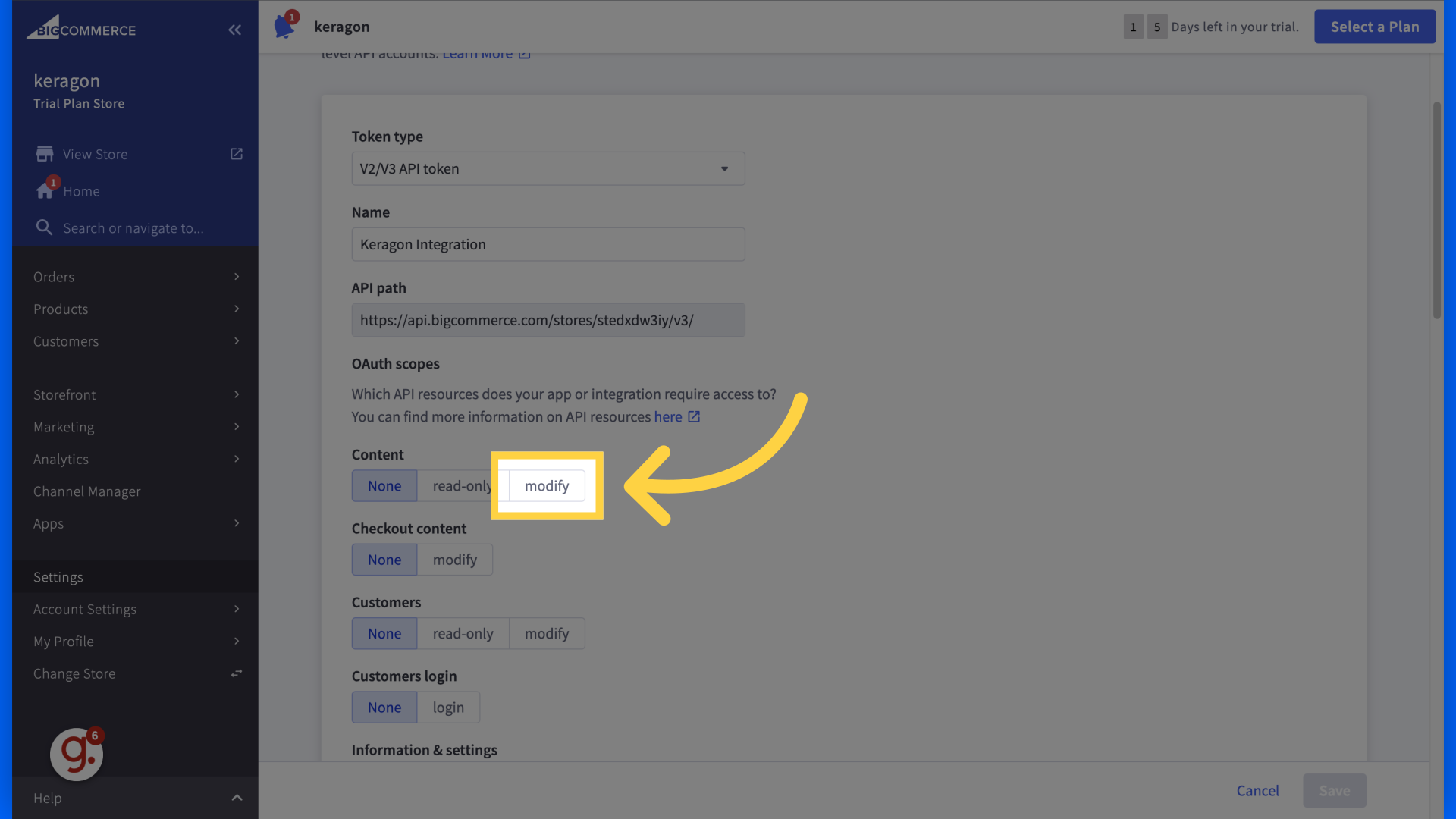Viewport: 1456px width, 819px height.
Task: Select modify for the Content scope
Action: coord(547,485)
